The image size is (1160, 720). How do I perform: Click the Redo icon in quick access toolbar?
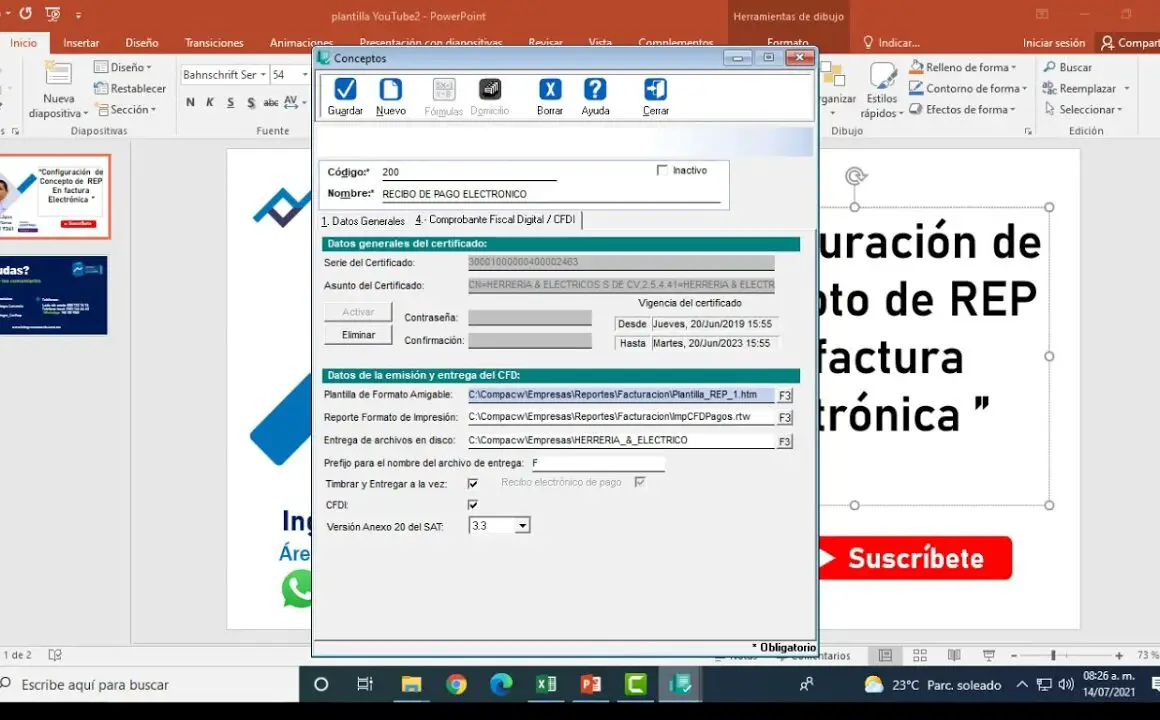(25, 14)
